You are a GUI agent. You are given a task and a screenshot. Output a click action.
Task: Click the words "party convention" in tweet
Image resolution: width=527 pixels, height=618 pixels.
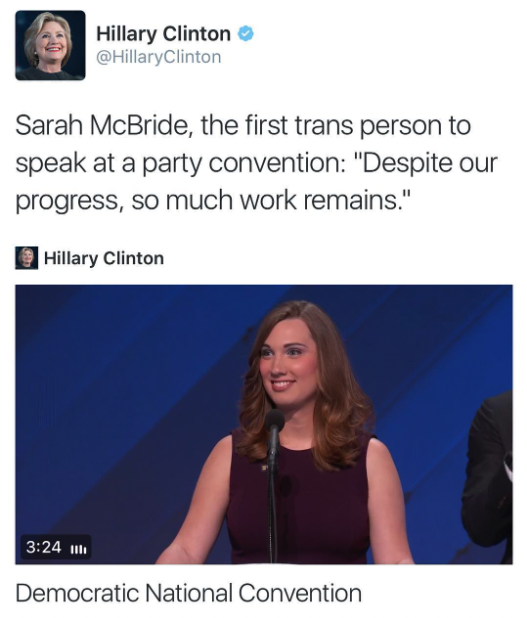pyautogui.click(x=240, y=163)
